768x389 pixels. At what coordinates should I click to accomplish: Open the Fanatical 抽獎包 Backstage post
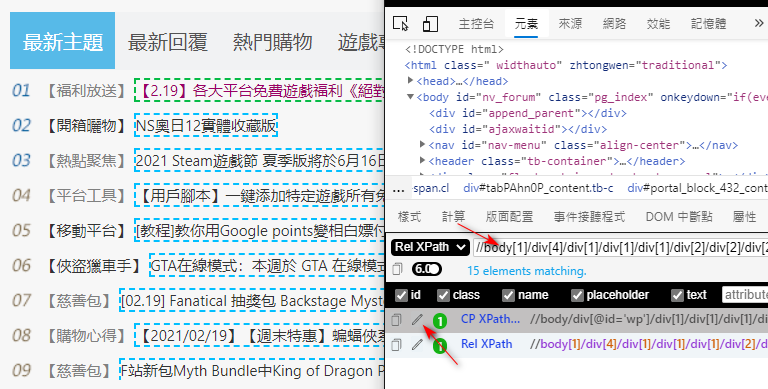[252, 301]
